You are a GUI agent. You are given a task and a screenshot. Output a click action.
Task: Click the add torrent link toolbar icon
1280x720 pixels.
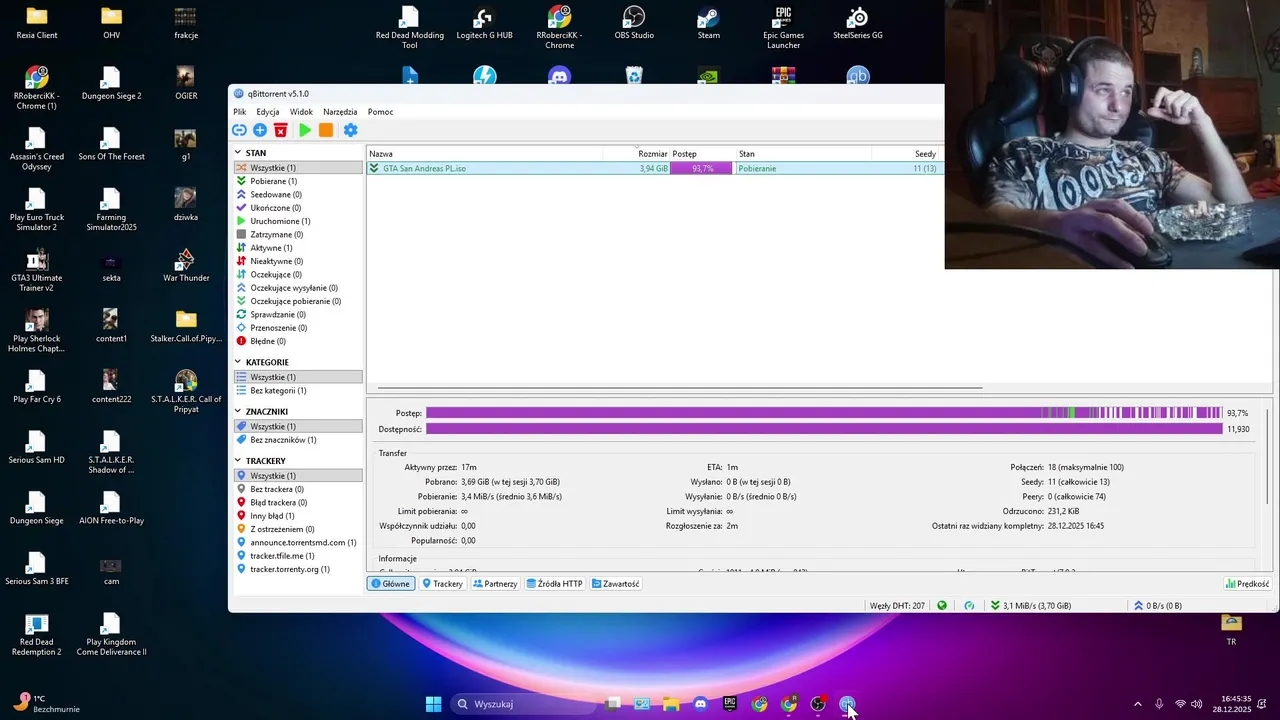pyautogui.click(x=239, y=130)
